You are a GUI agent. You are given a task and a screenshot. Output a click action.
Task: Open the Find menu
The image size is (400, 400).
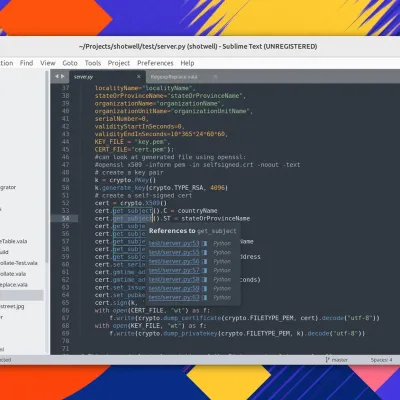26,63
